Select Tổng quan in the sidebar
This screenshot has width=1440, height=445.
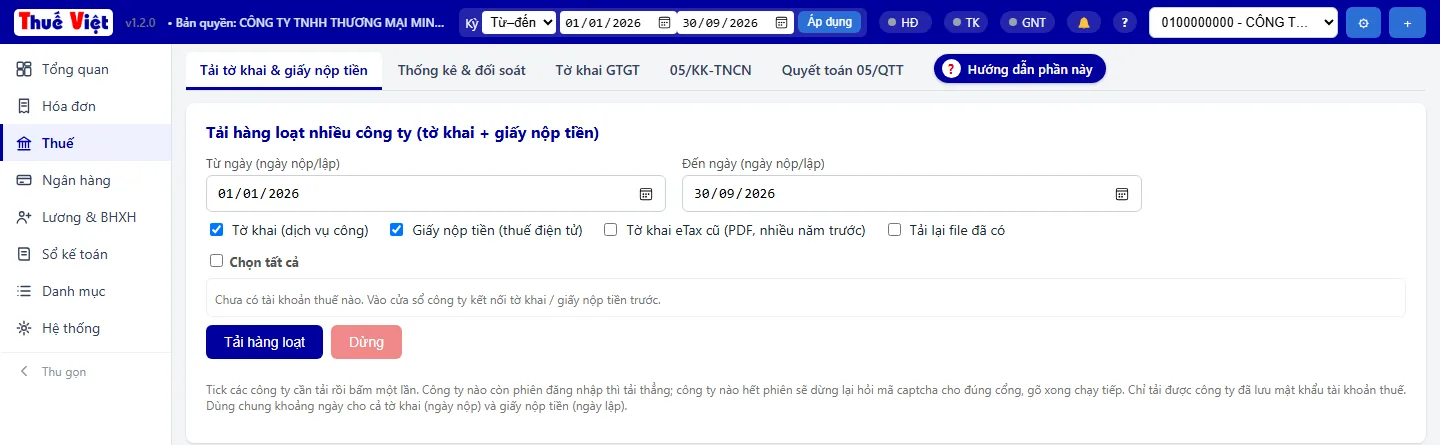pos(85,69)
